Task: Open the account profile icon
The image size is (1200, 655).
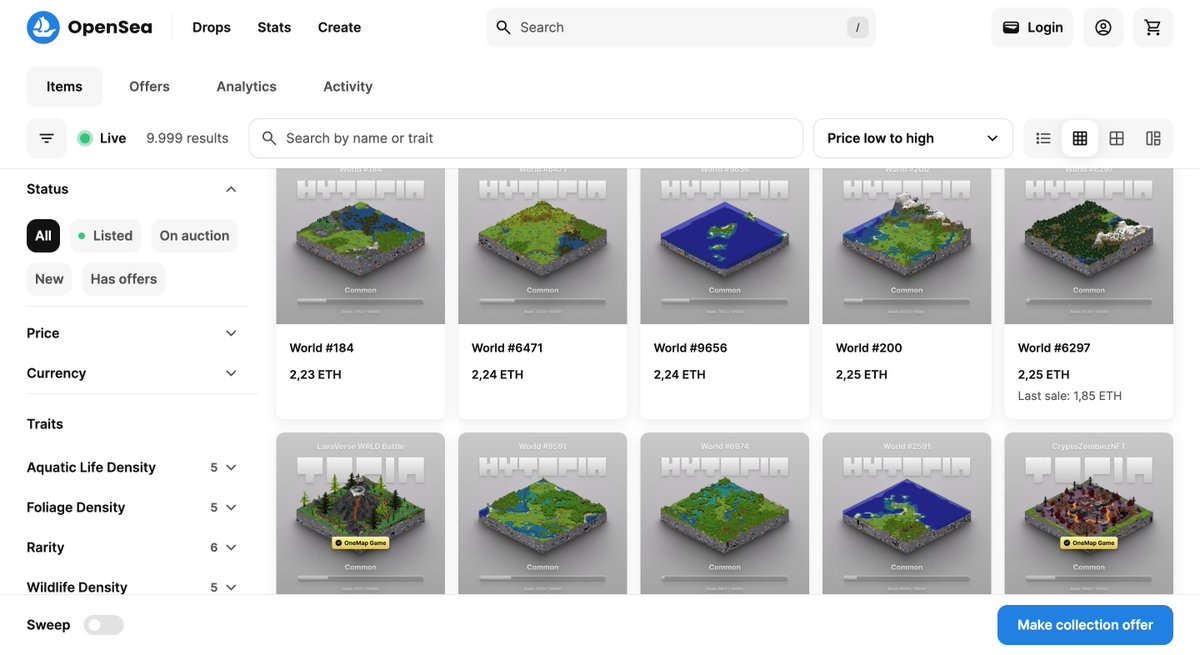Action: 1103,27
